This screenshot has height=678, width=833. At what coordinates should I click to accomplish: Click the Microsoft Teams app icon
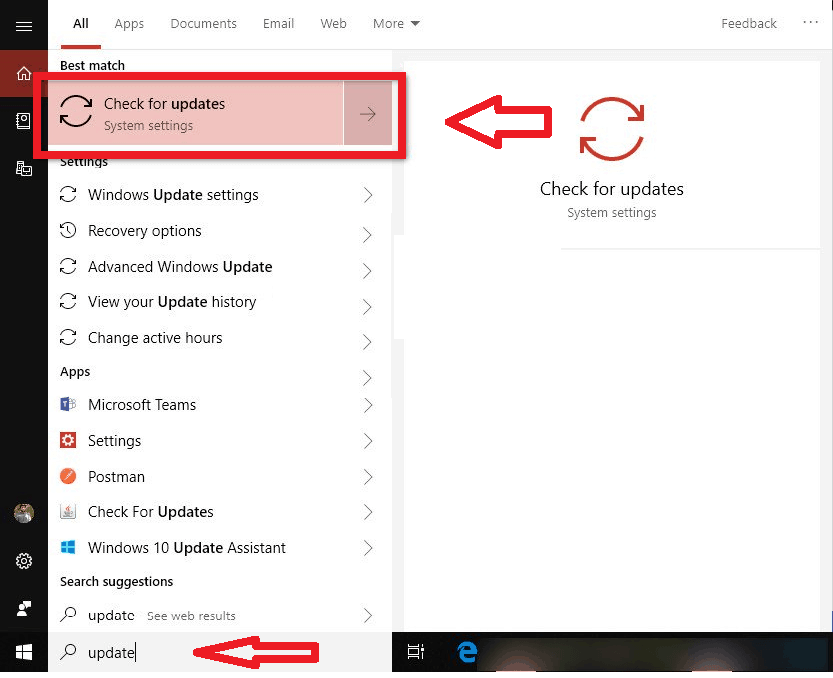[x=68, y=404]
